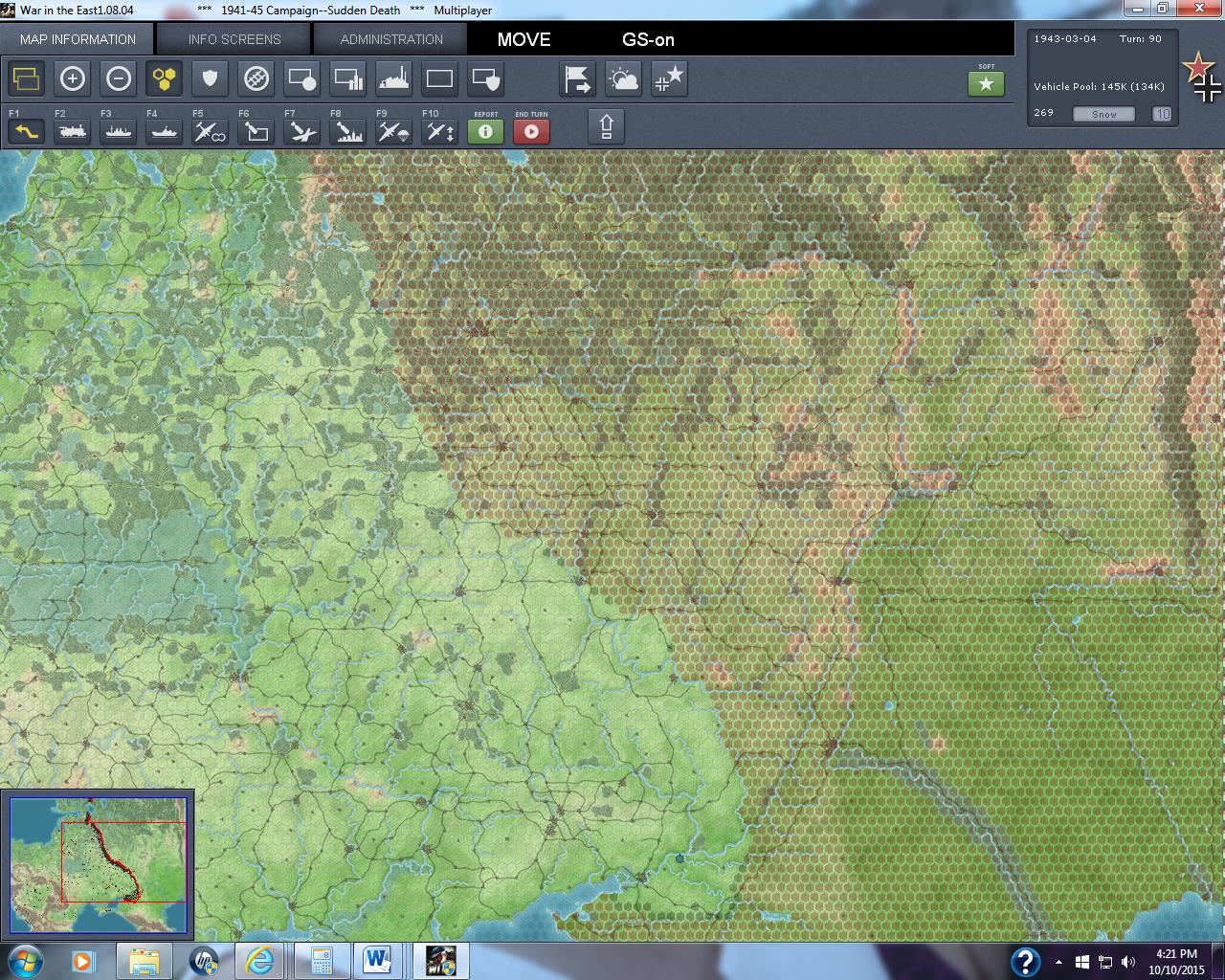Click the overlapping-rectangles icon in the top toolbar
Viewport: 1225px width, 980px height.
(x=27, y=78)
